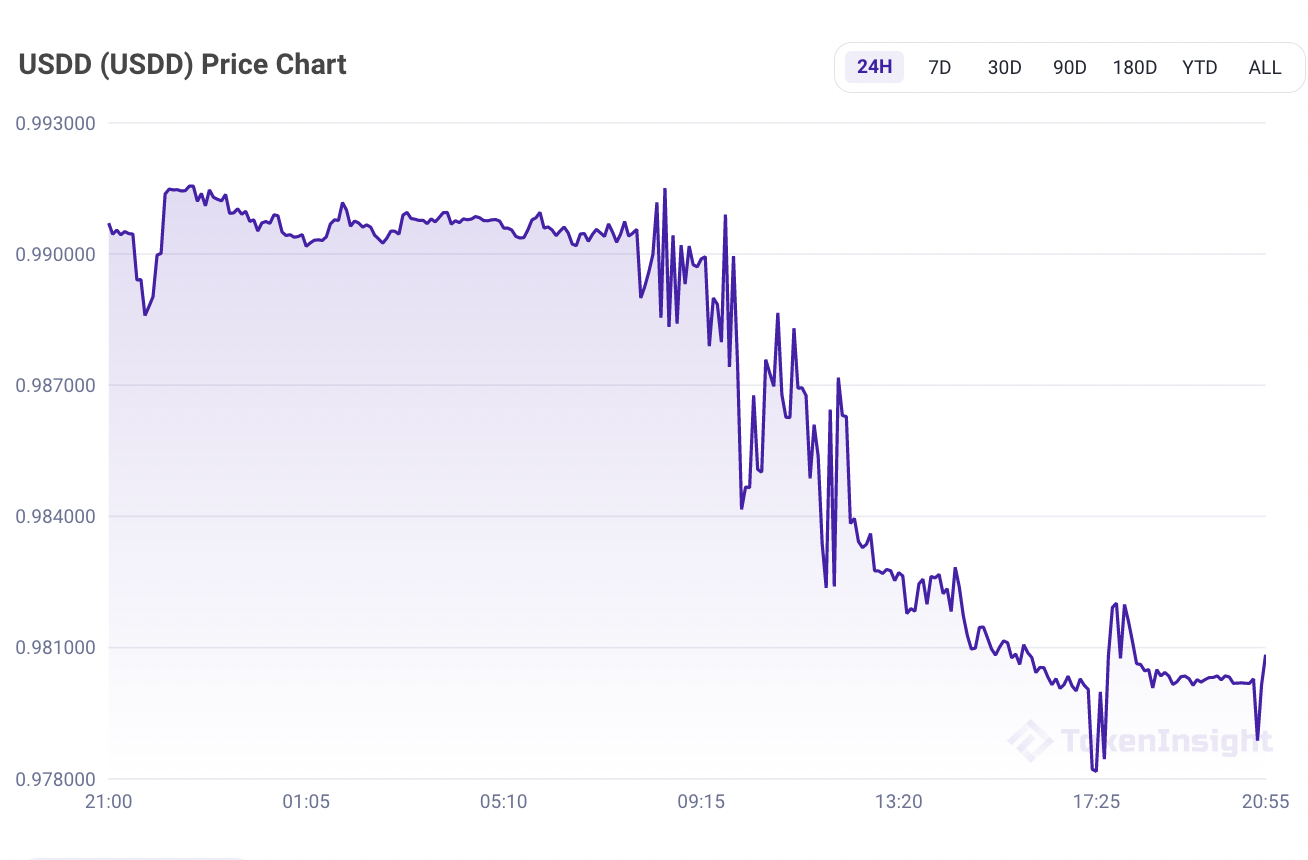Click the USDD (USDD) Price Chart title
Image resolution: width=1308 pixels, height=860 pixels.
[x=182, y=64]
